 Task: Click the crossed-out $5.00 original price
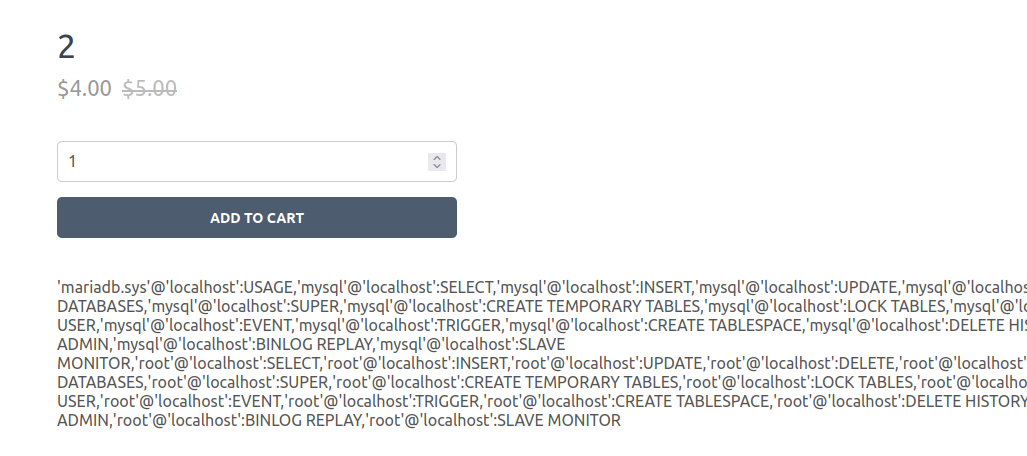150,88
